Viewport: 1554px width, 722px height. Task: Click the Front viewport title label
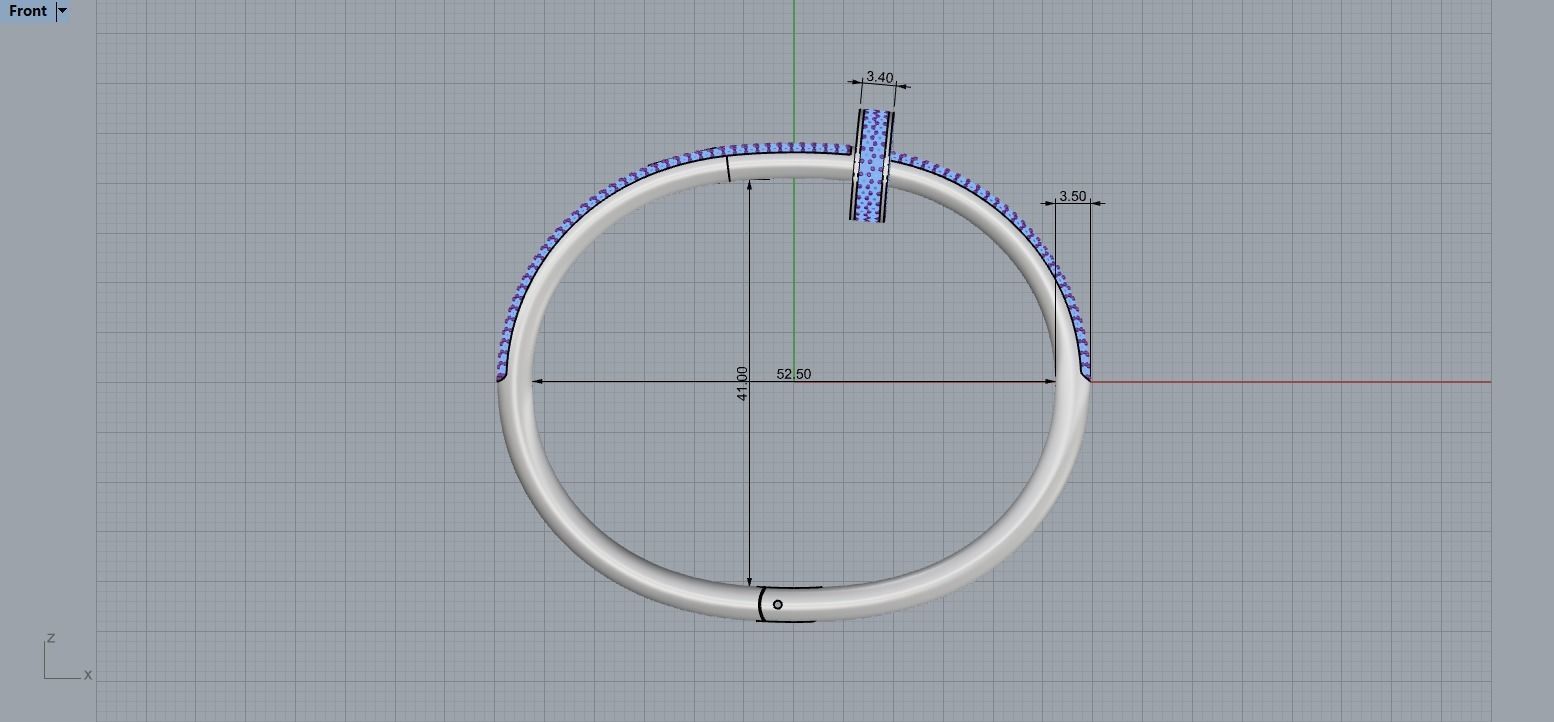(27, 11)
